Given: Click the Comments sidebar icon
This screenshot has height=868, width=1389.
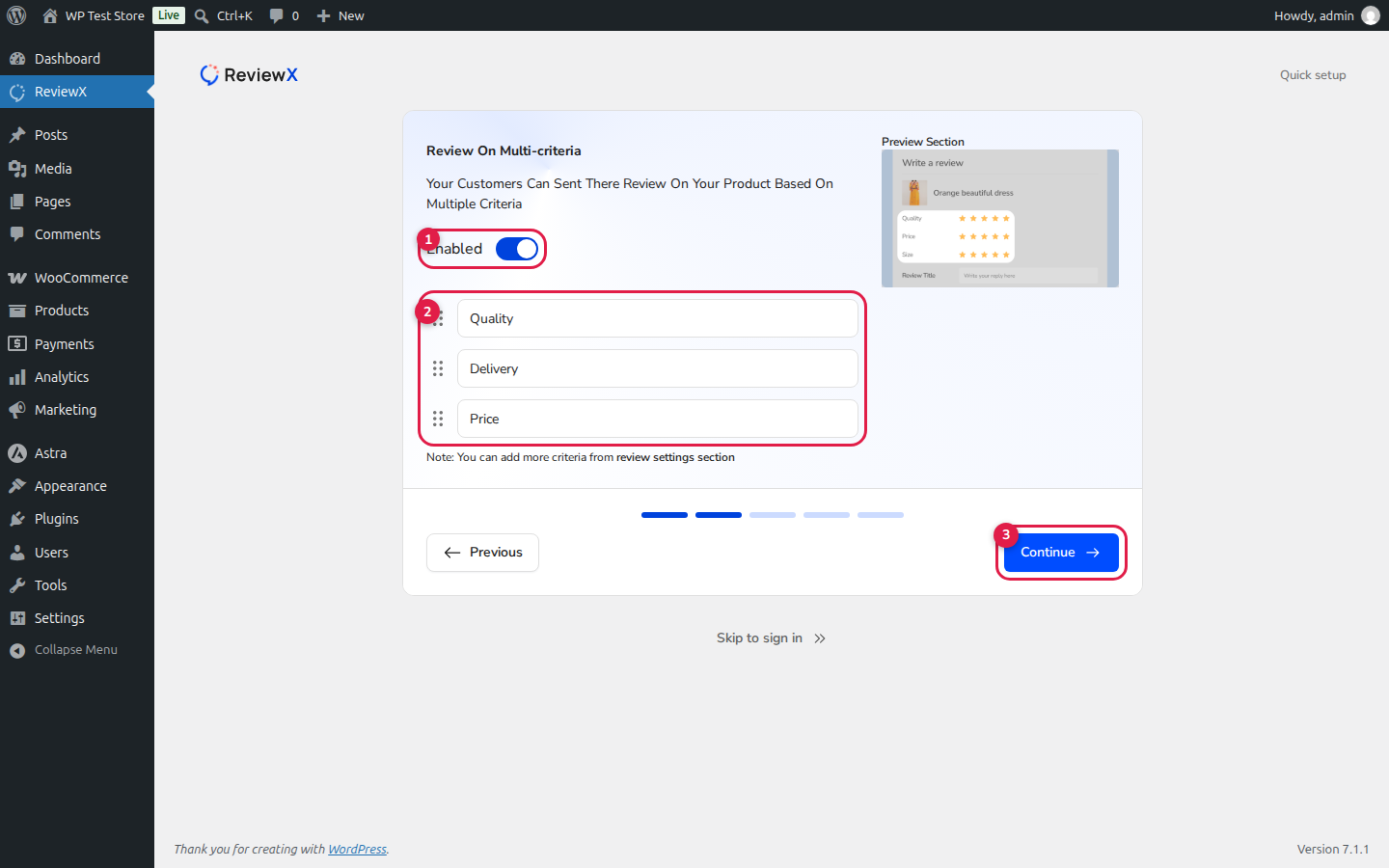Looking at the screenshot, I should pos(17,234).
